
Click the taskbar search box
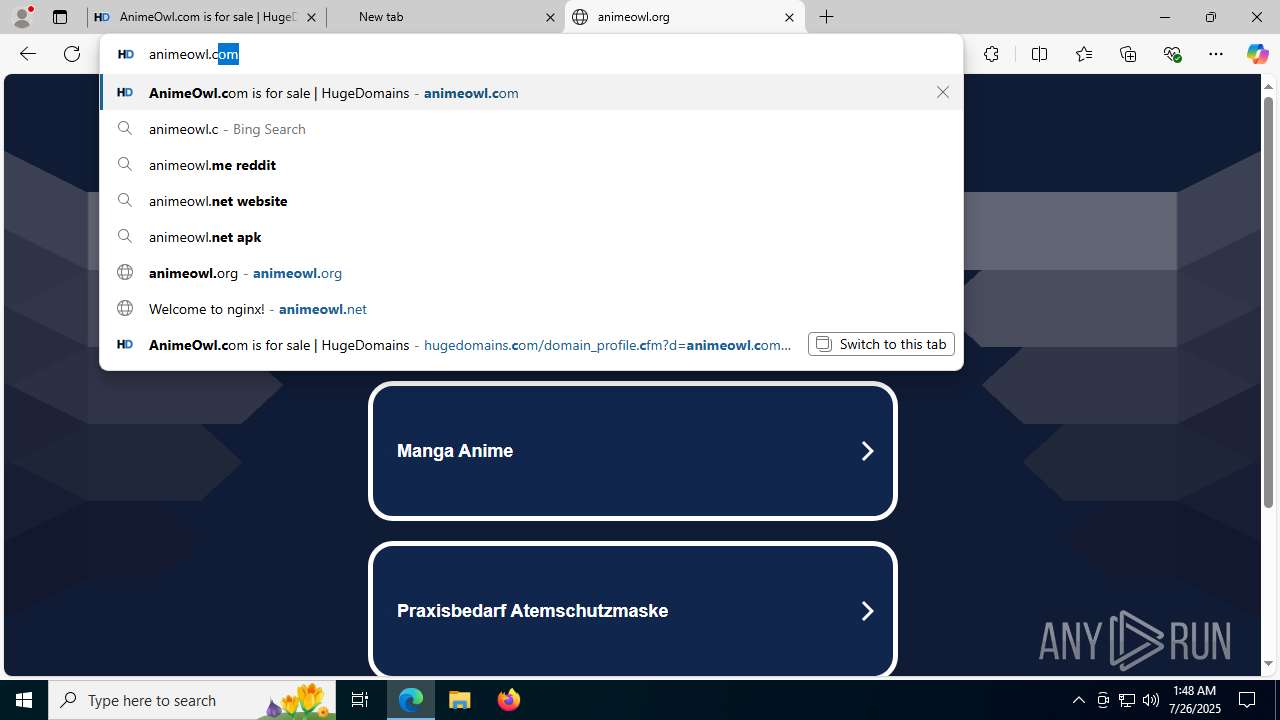[193, 700]
